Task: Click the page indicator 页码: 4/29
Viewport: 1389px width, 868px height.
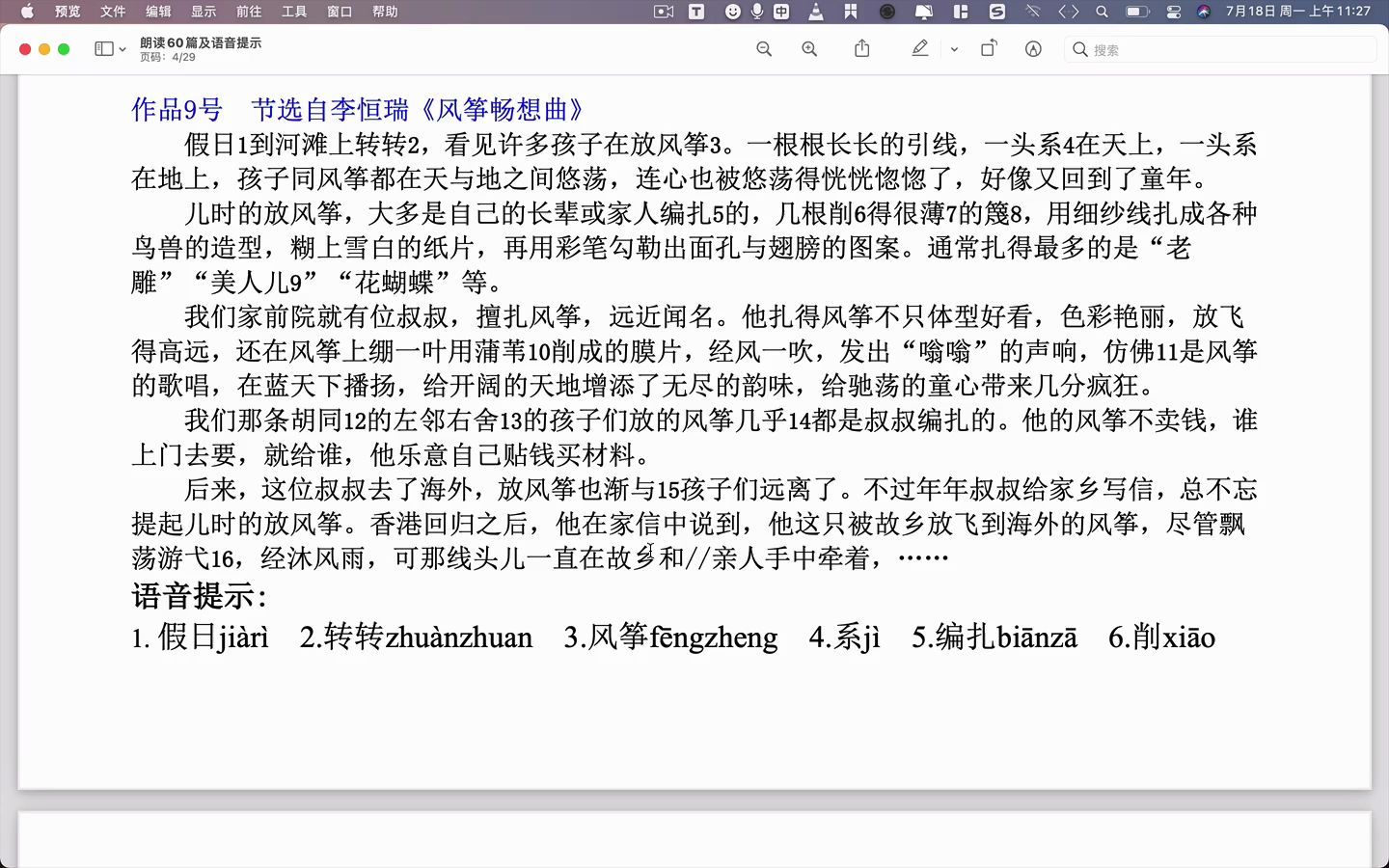Action: pyautogui.click(x=168, y=57)
